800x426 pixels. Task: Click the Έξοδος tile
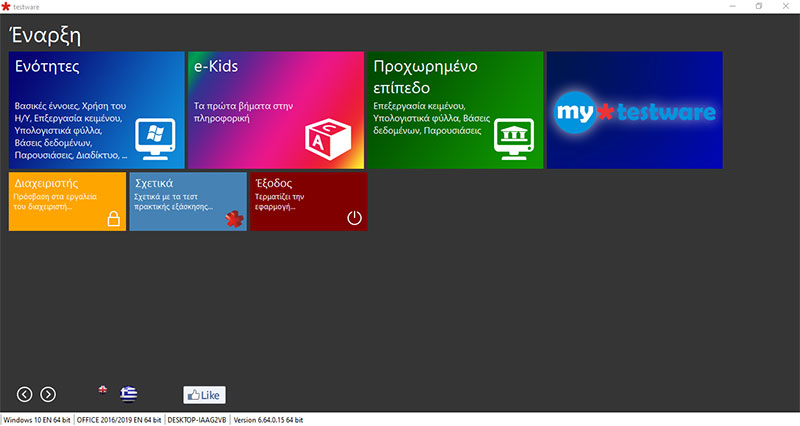pyautogui.click(x=309, y=201)
